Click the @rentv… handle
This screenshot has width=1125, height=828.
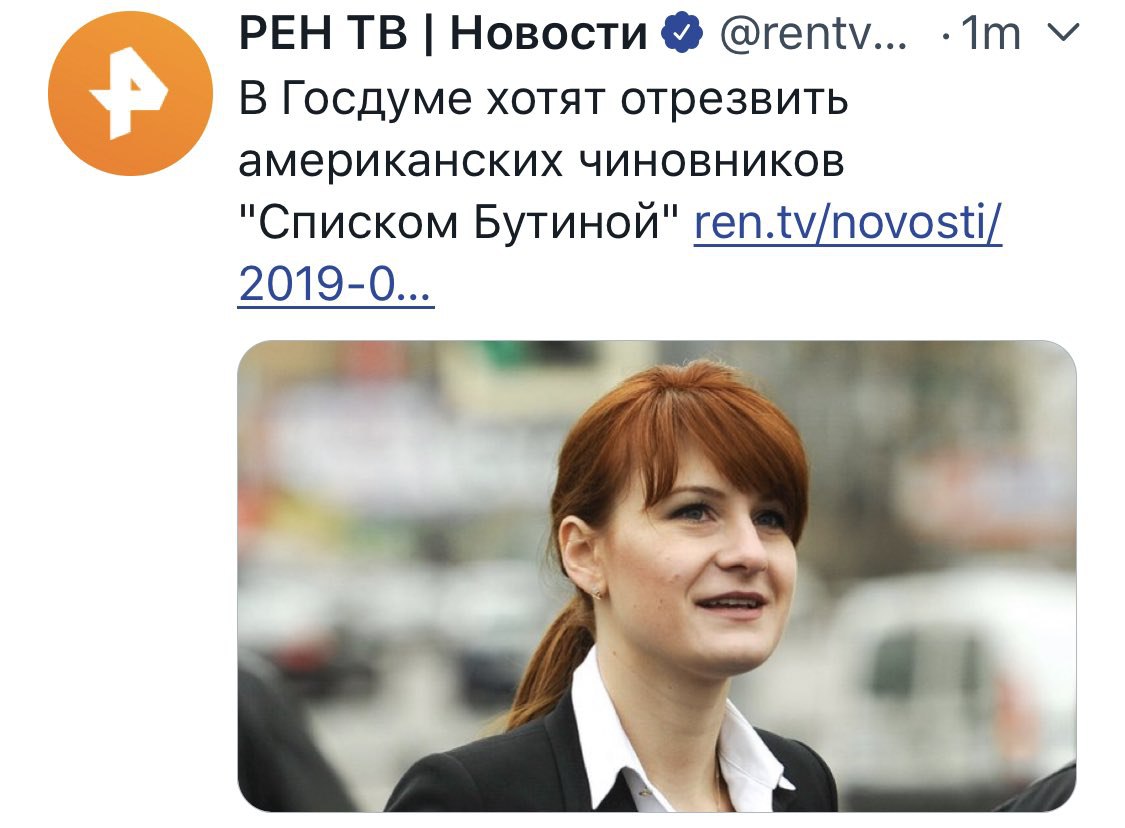click(813, 33)
